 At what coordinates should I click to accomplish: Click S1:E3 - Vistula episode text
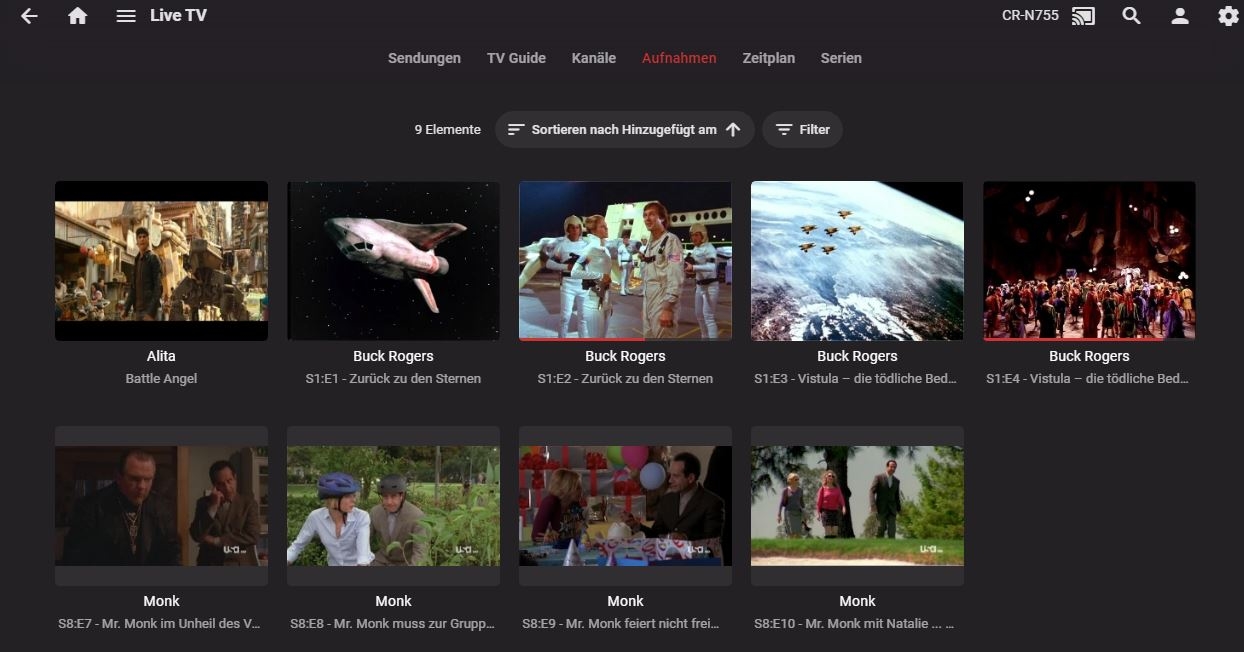tap(857, 379)
